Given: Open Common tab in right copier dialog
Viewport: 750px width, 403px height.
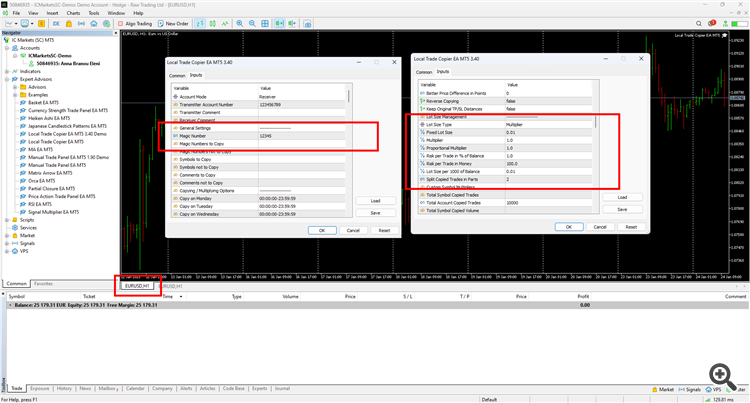Looking at the screenshot, I should [424, 72].
